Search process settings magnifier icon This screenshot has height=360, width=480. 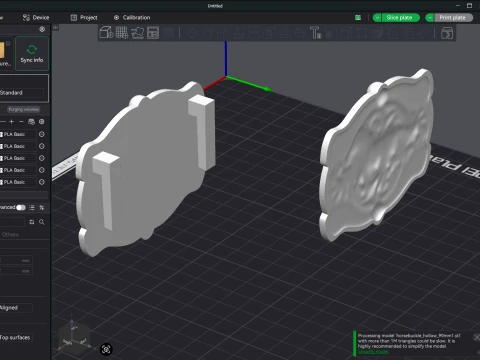[42, 222]
